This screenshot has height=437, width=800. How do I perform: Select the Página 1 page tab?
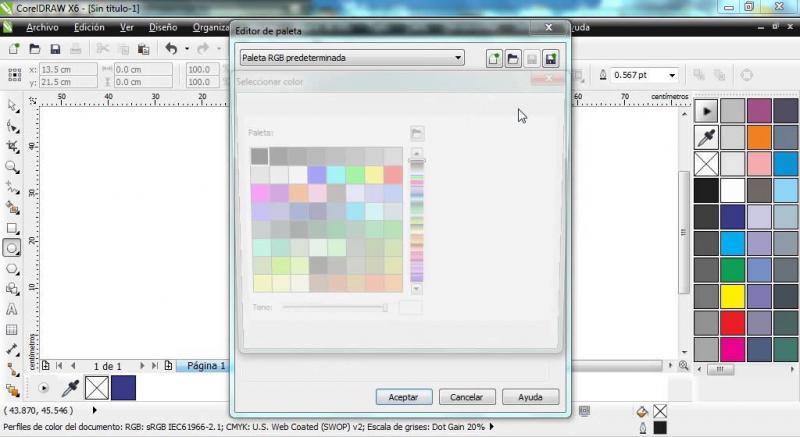206,366
